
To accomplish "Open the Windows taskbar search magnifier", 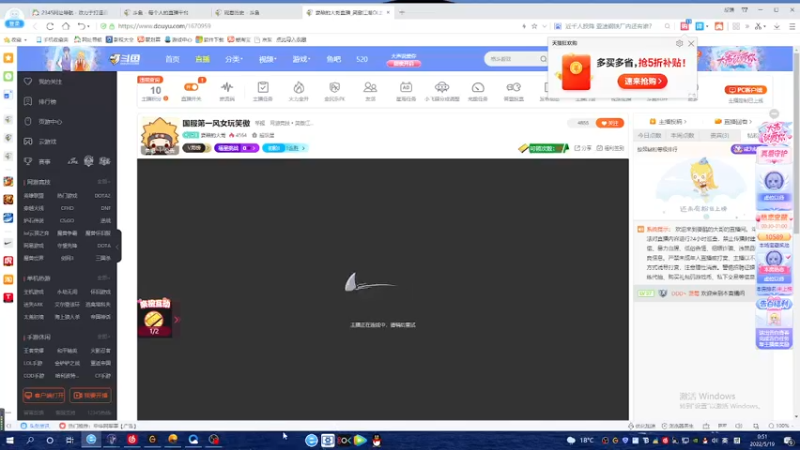I will click(30, 440).
